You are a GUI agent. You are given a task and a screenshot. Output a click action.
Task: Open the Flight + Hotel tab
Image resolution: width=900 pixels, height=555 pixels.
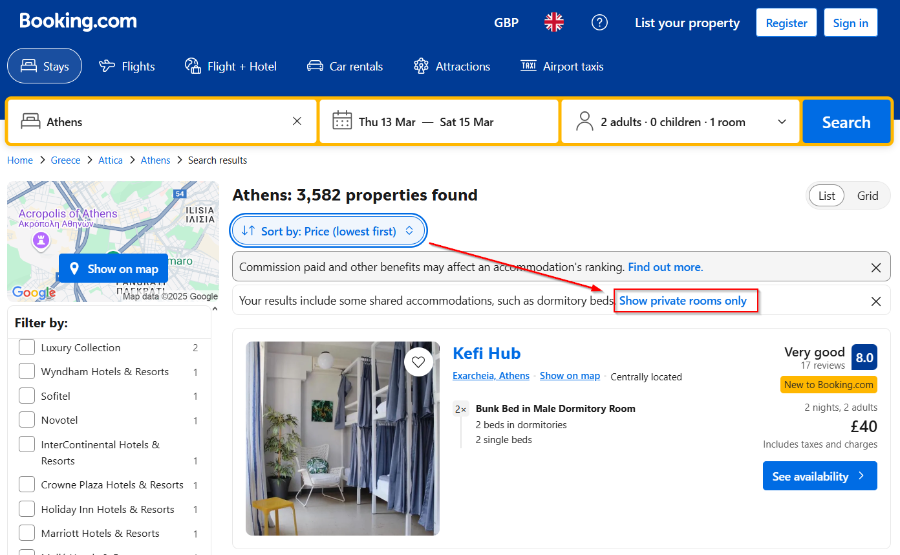(x=231, y=67)
